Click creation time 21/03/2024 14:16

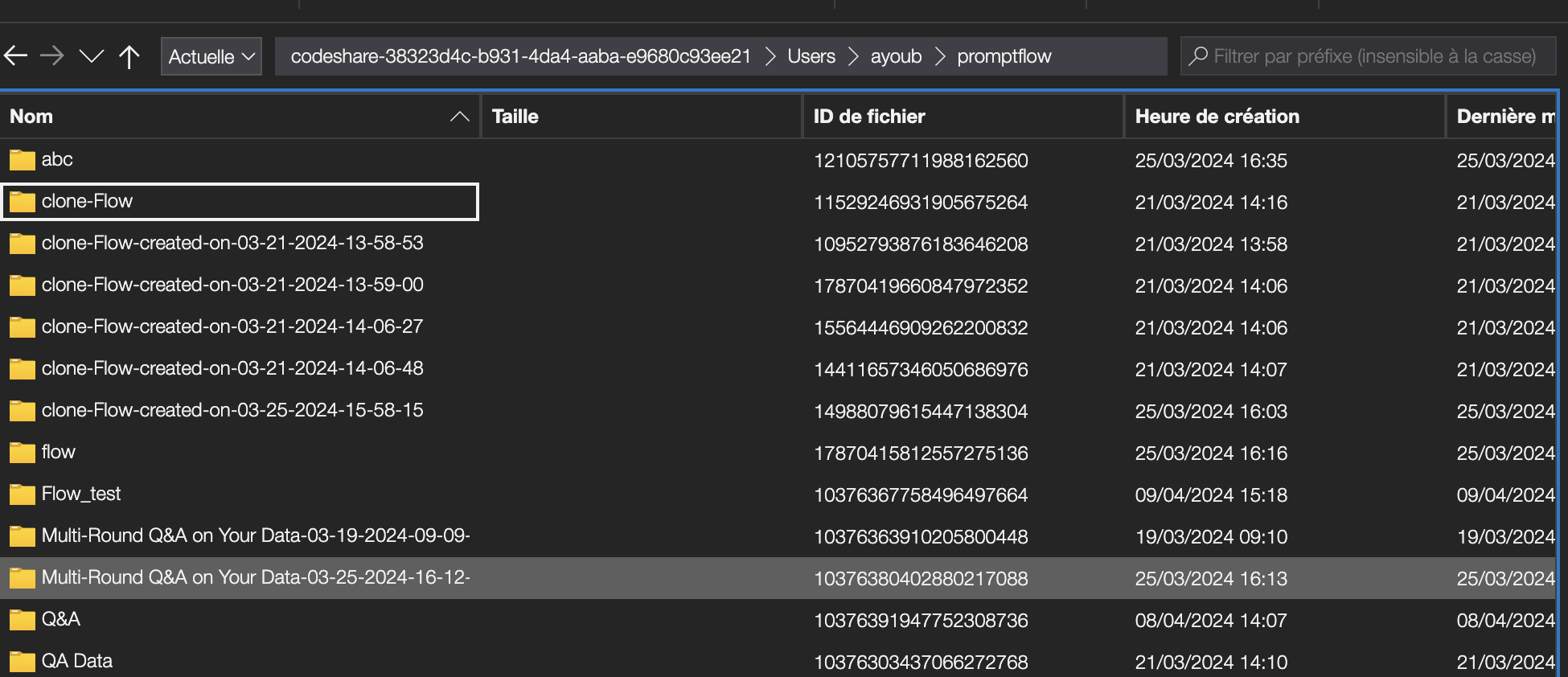coord(1211,203)
